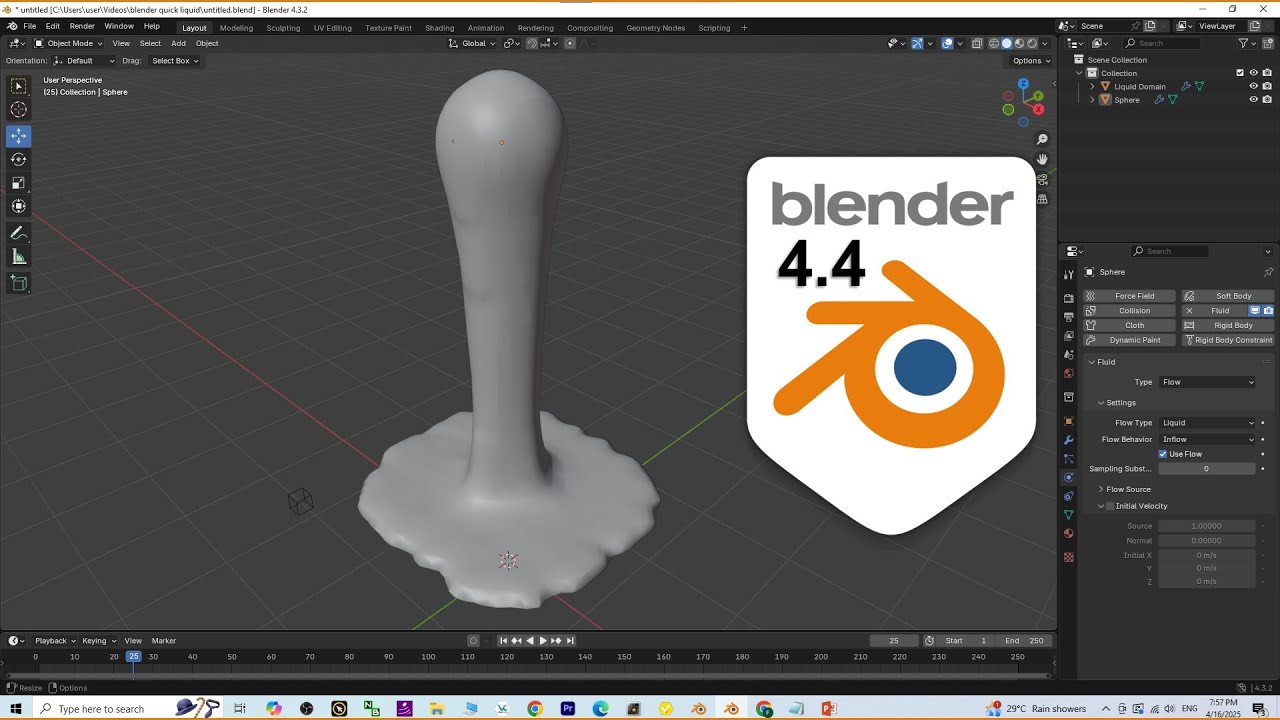Screen dimensions: 1280x720
Task: Hide Sphere in viewport via eye icon
Action: click(1253, 100)
